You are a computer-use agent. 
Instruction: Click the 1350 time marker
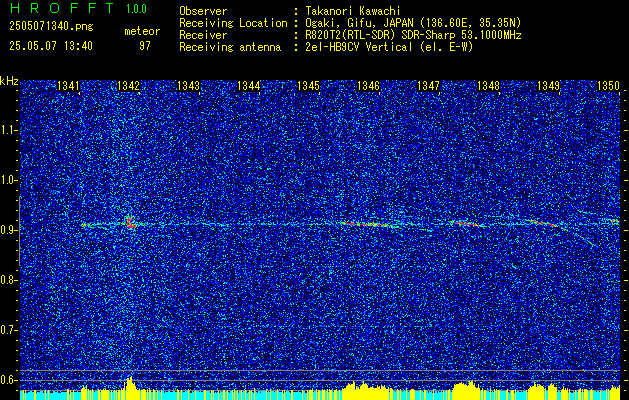[x=608, y=86]
